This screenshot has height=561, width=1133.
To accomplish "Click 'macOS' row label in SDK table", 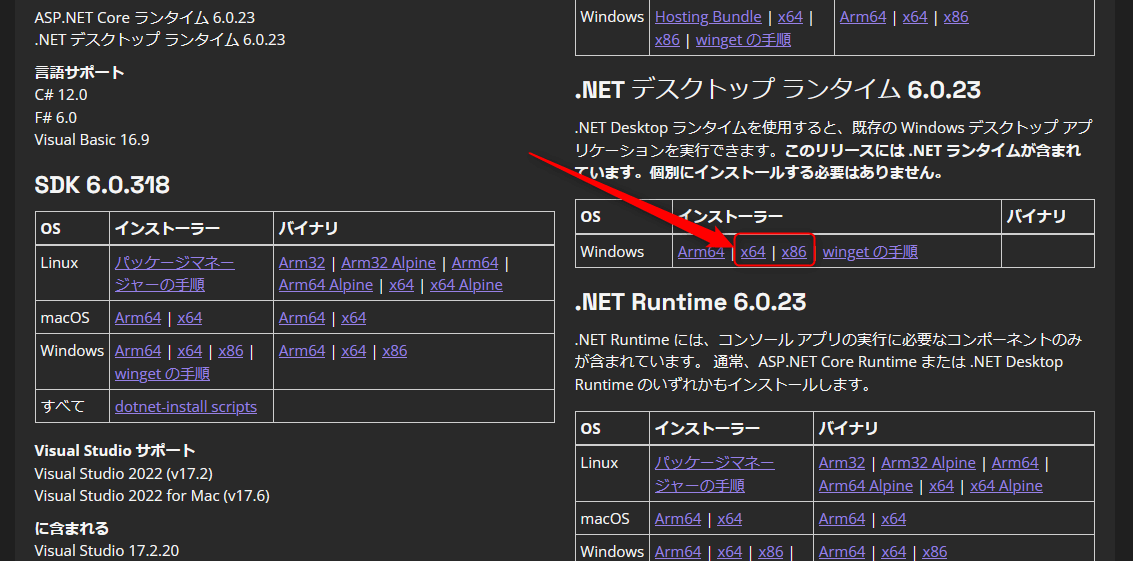I will click(x=65, y=317).
